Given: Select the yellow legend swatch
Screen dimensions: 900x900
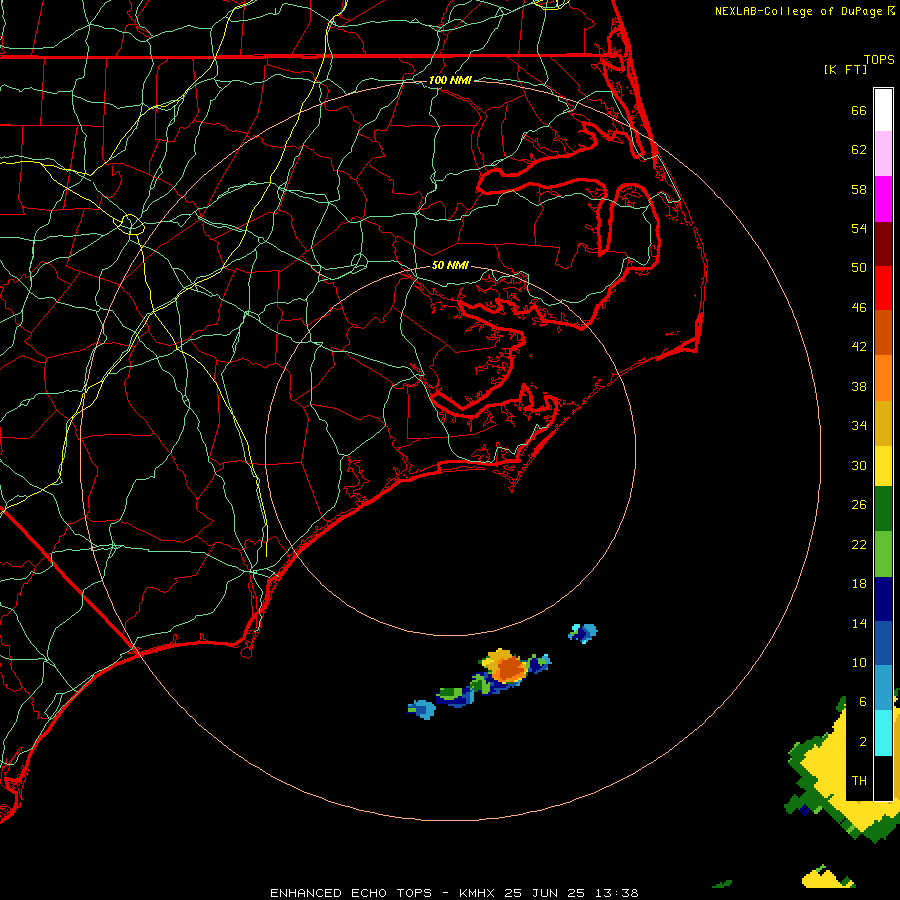Looking at the screenshot, I should tap(883, 466).
